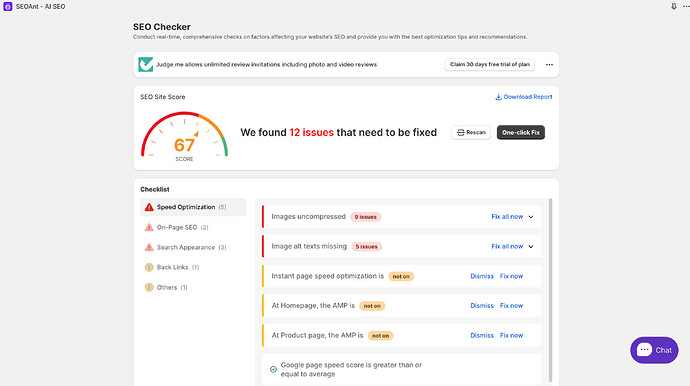690x386 pixels.
Task: Click the Image alt texts missing label
Action: [309, 246]
